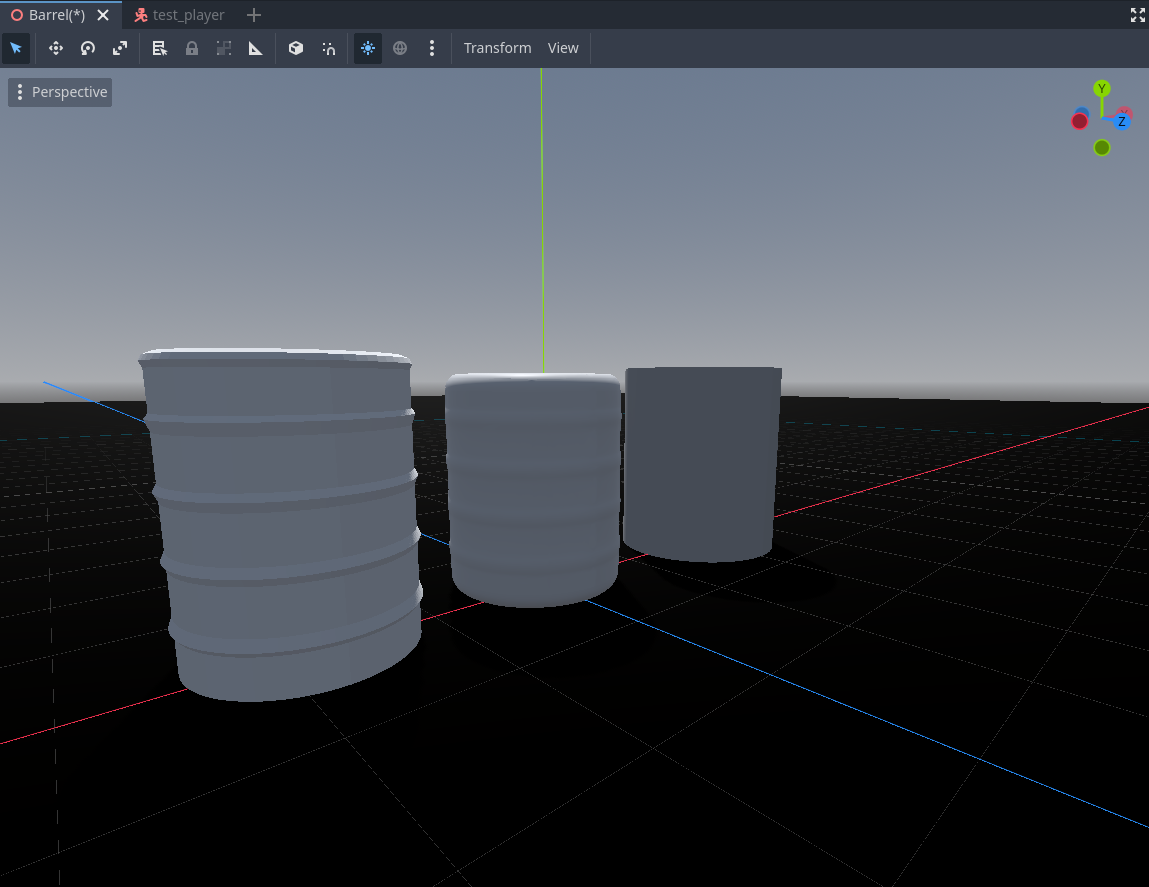The width and height of the screenshot is (1149, 887).
Task: Open the list selectable nodes tool
Action: tap(159, 48)
